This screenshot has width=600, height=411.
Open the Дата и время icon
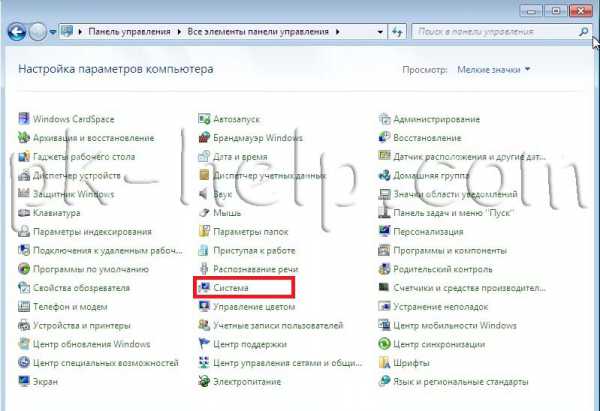pyautogui.click(x=204, y=156)
